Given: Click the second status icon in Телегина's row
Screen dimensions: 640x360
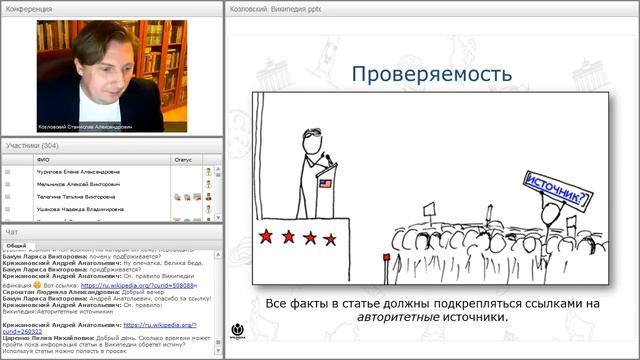Looking at the screenshot, I should point(187,197).
